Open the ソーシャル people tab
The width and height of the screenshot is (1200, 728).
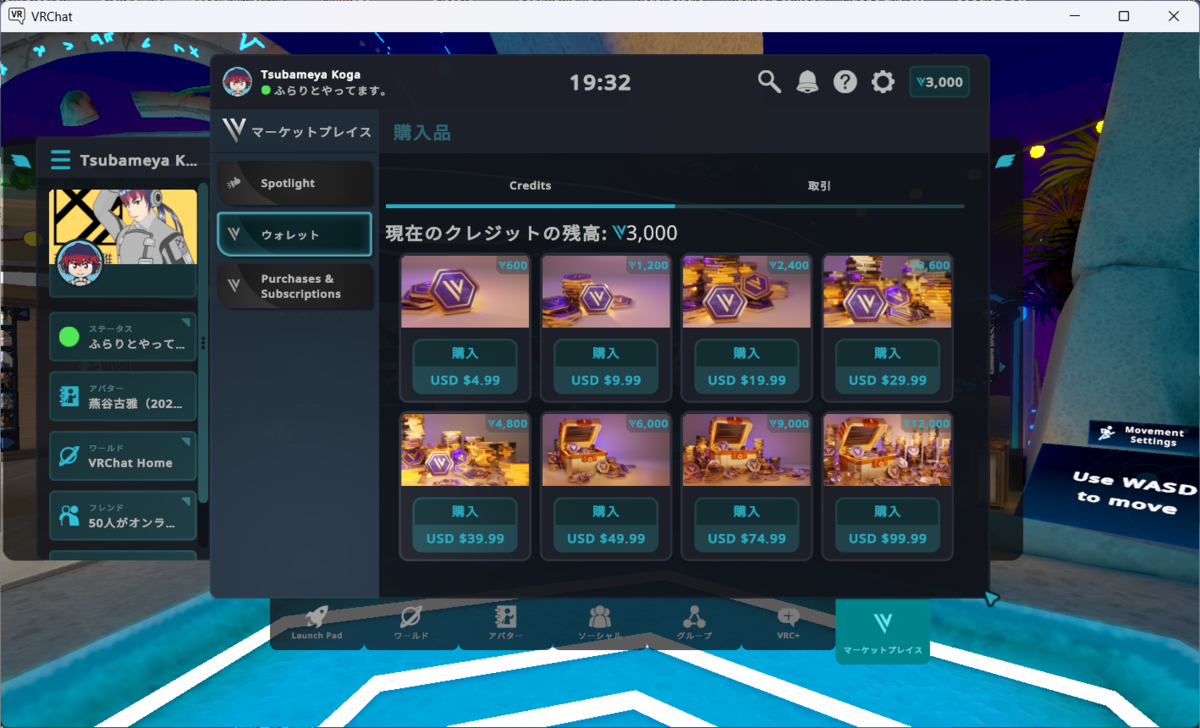[600, 623]
